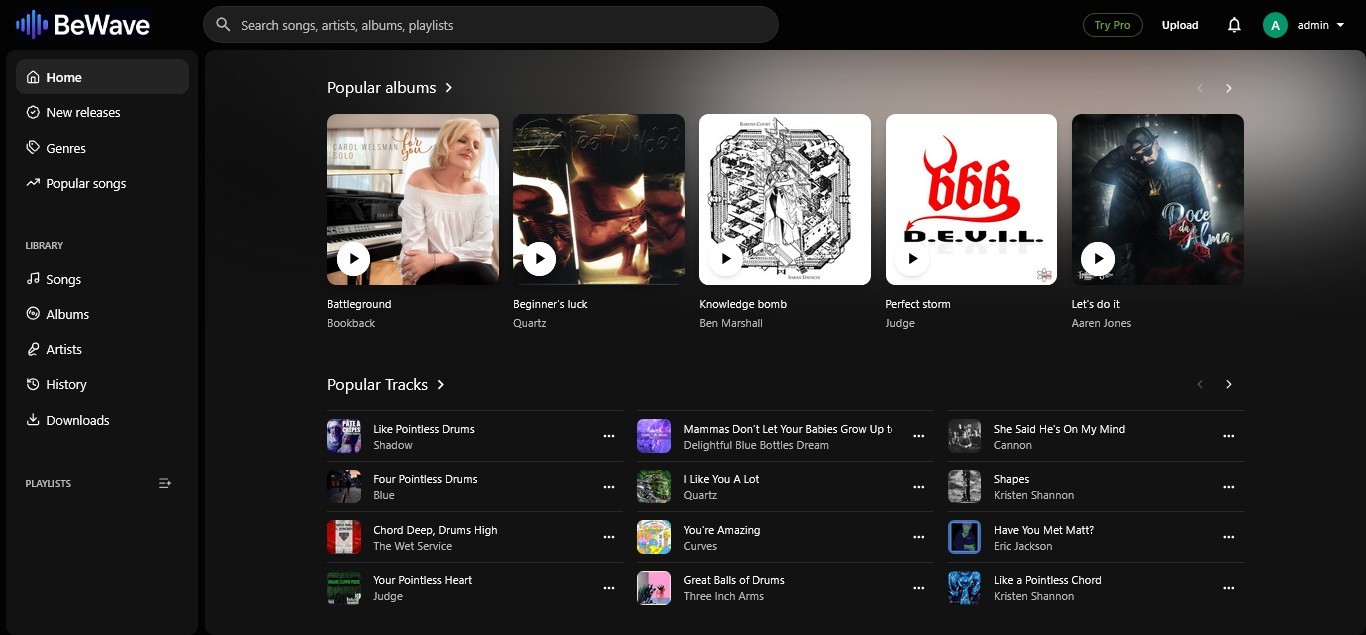Open options for Mammas Don't Let Your Babies track
Image resolution: width=1366 pixels, height=635 pixels.
919,436
